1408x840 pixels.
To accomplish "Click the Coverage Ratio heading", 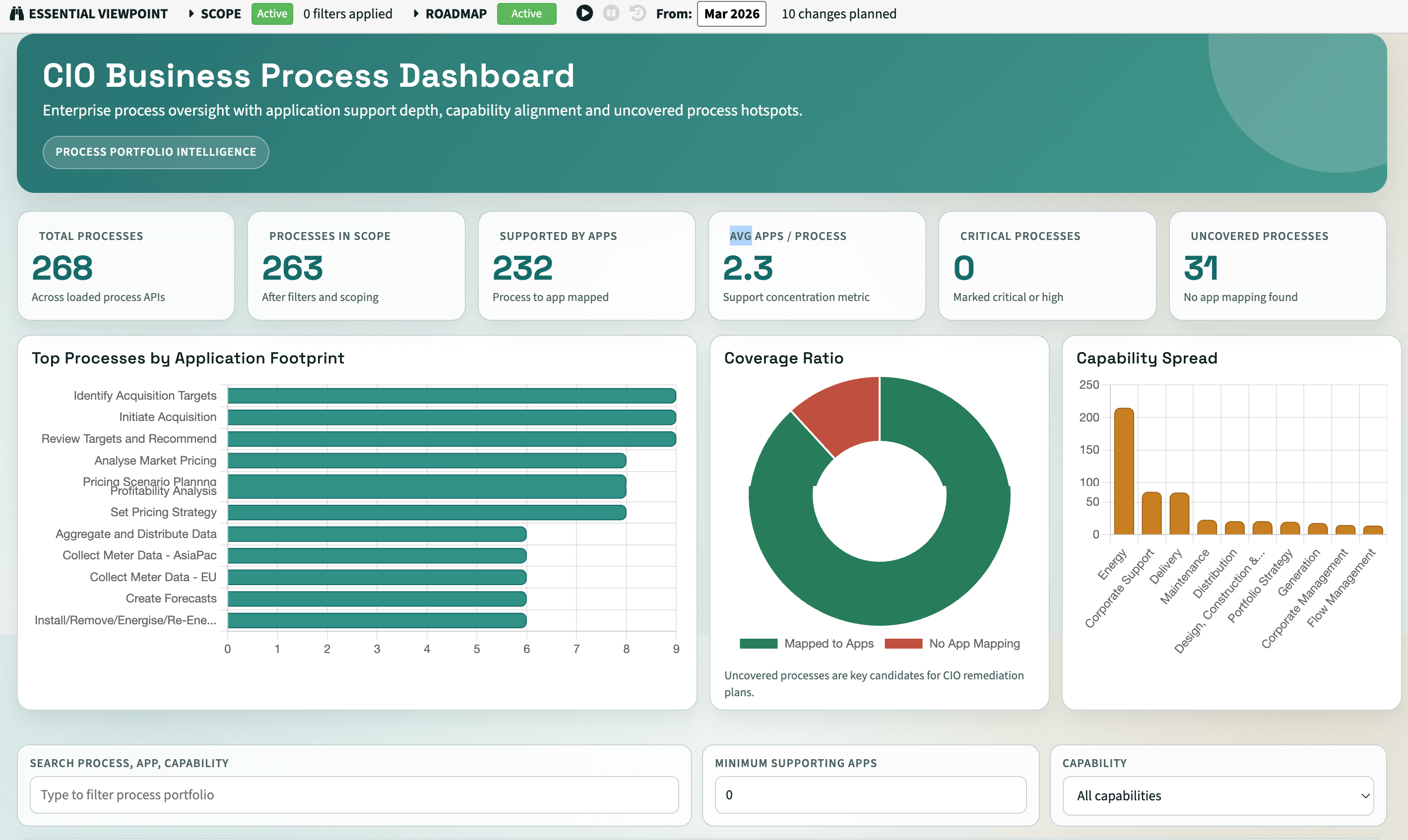I will [783, 358].
